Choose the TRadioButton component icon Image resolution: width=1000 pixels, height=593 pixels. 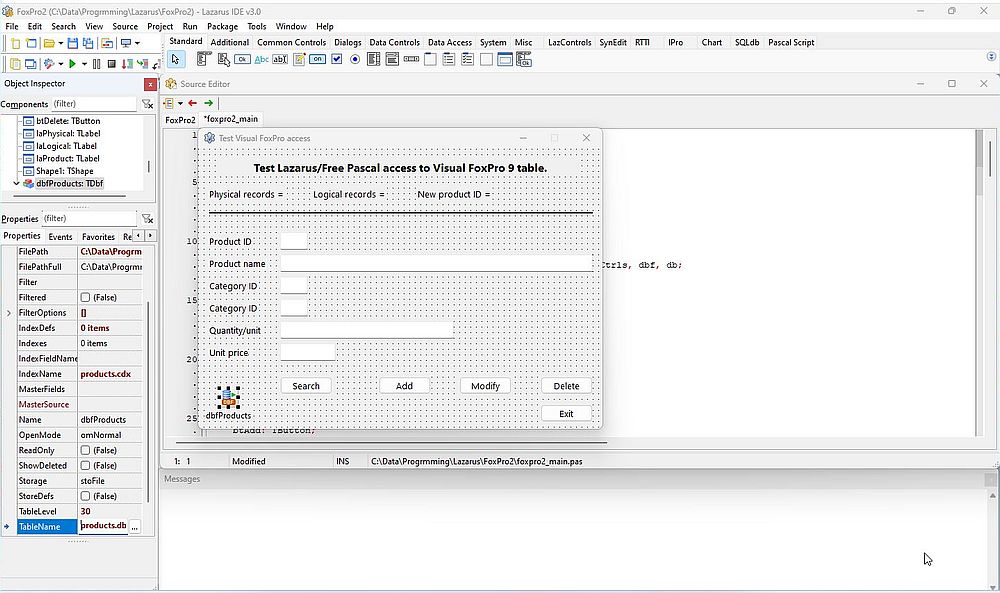[x=355, y=59]
